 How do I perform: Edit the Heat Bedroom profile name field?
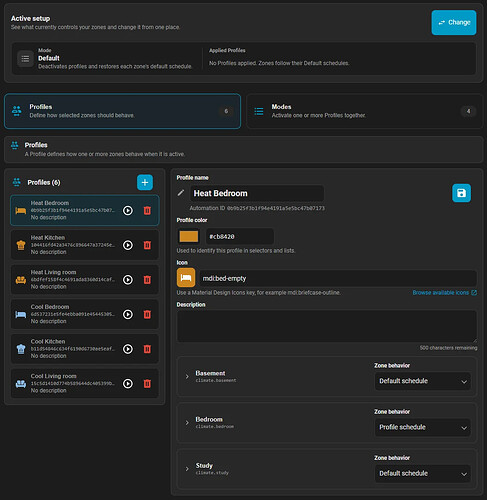257,193
